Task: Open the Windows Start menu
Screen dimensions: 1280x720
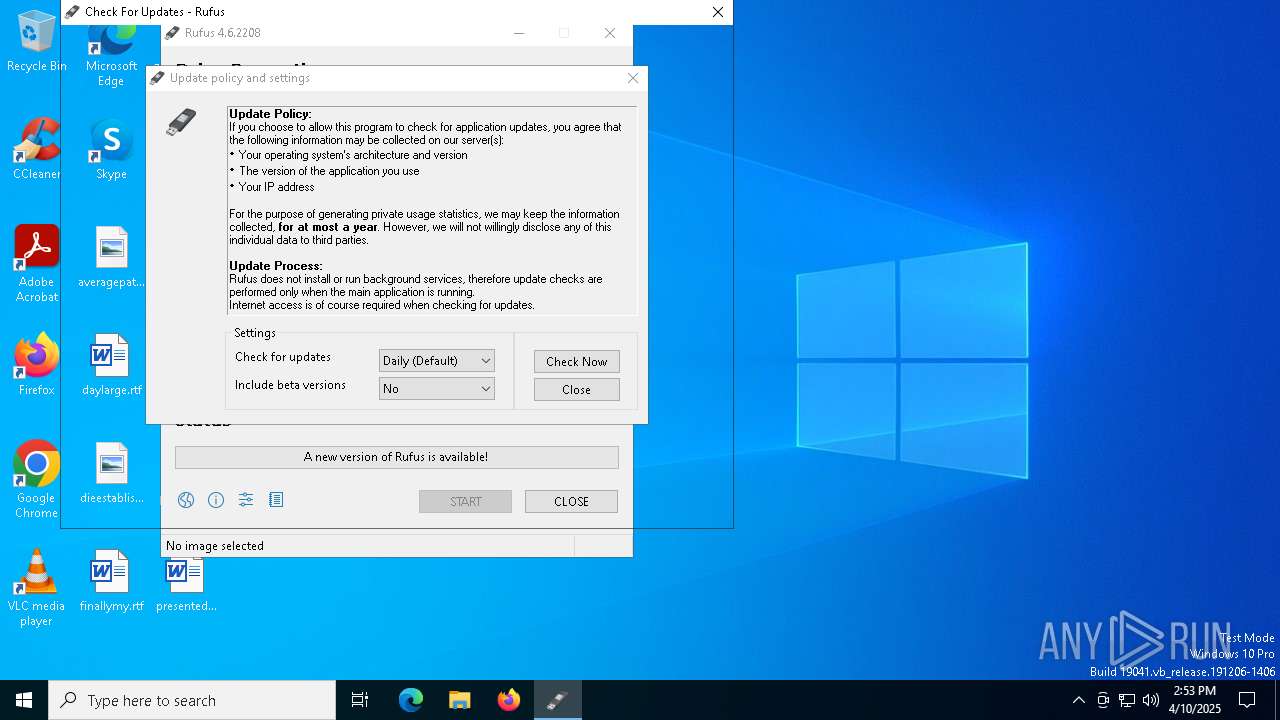Action: (x=24, y=700)
